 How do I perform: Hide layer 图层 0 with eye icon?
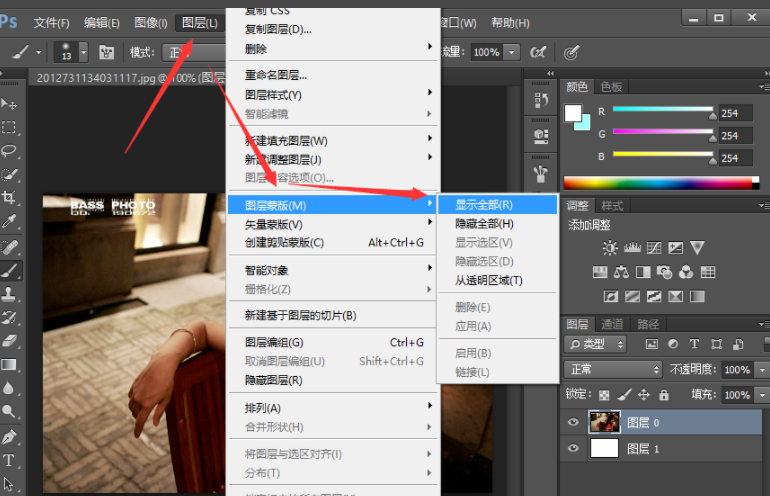click(573, 422)
